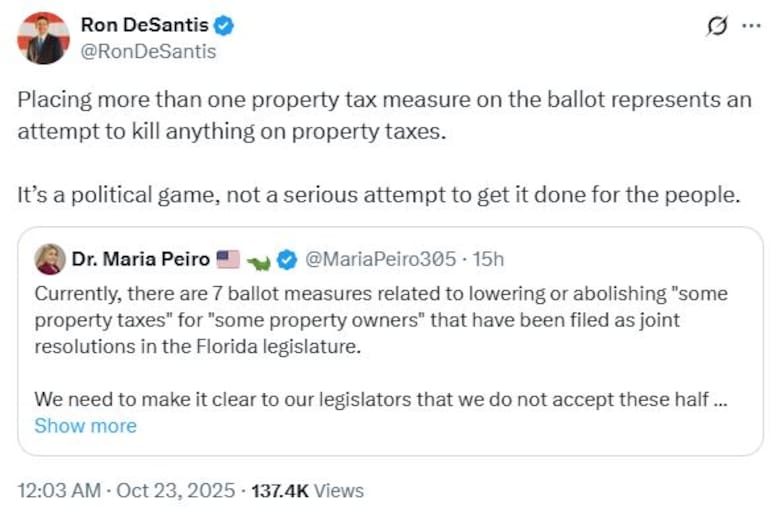Image resolution: width=780 pixels, height=516 pixels.
Task: Click the 15h timestamp on quoted tweet
Action: point(488,260)
